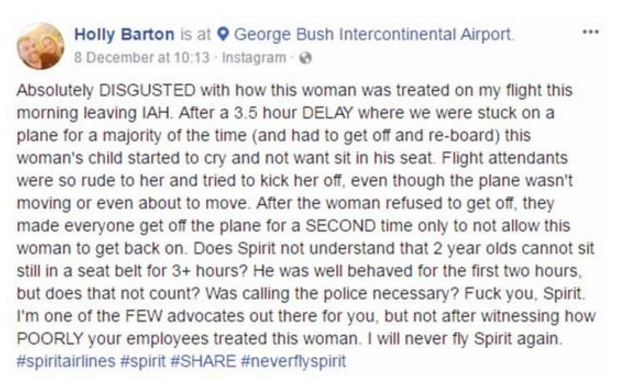Screen dimensions: 630x379
Task: Click the word DELAY in the post
Action: click(x=327, y=113)
